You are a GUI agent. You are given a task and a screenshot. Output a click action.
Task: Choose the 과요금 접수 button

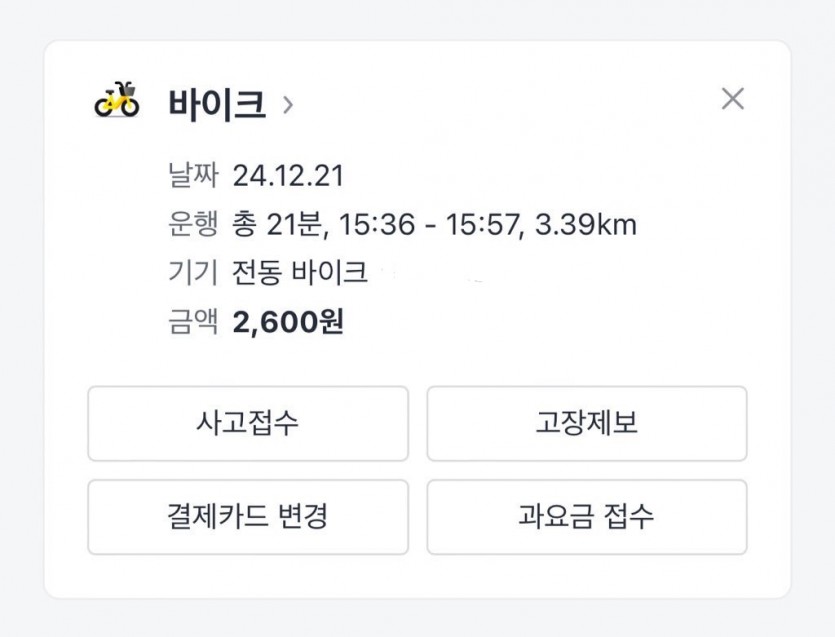(586, 517)
